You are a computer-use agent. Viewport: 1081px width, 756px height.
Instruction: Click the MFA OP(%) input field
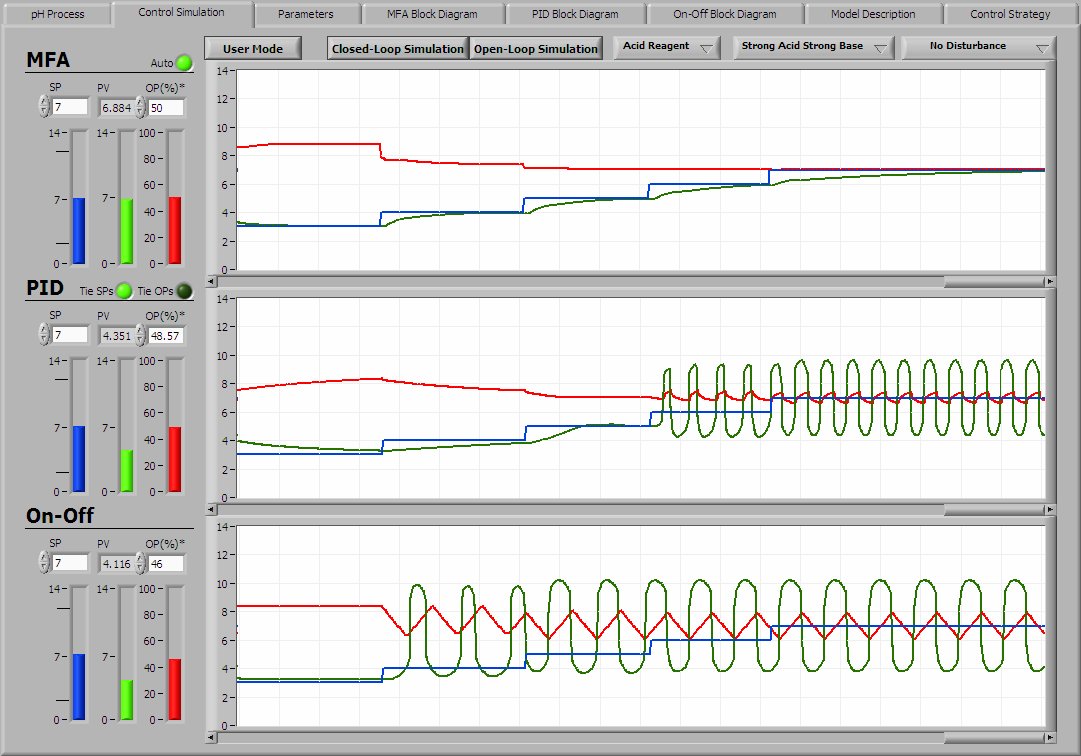pos(166,107)
